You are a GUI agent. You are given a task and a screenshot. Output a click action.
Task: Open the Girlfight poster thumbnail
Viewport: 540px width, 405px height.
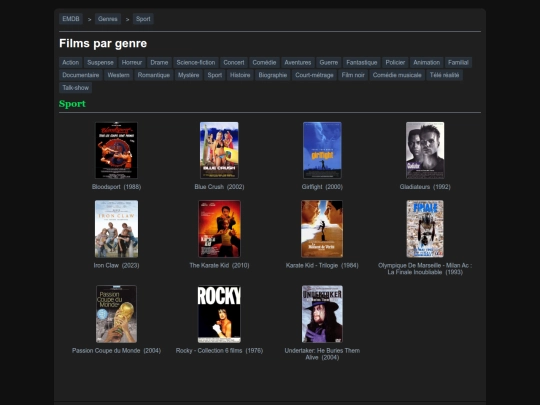(x=322, y=150)
